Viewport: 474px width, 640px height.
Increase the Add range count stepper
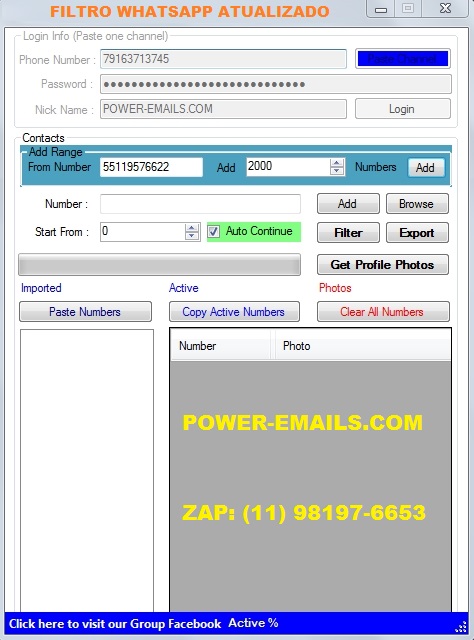click(x=336, y=163)
